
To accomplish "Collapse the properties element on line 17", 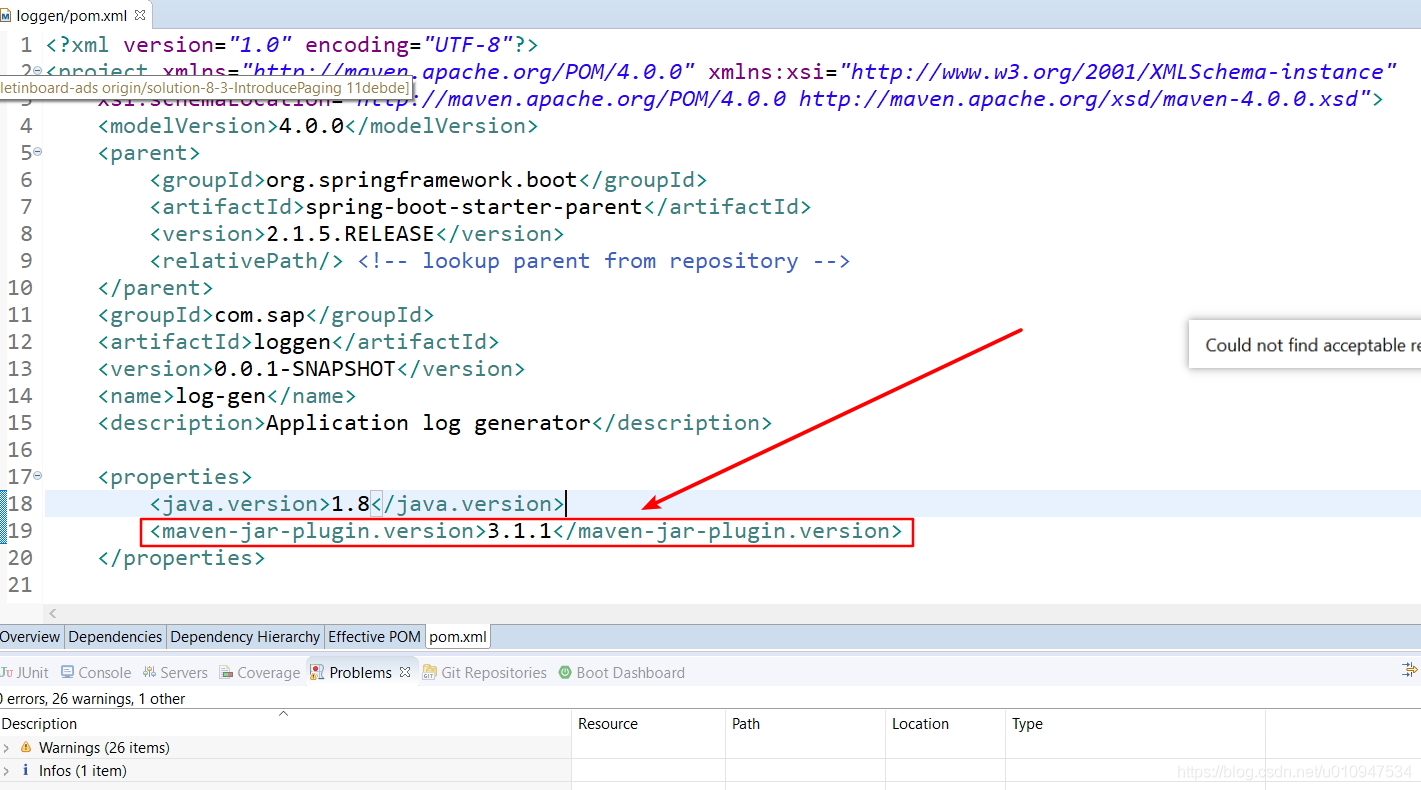I will coord(37,476).
